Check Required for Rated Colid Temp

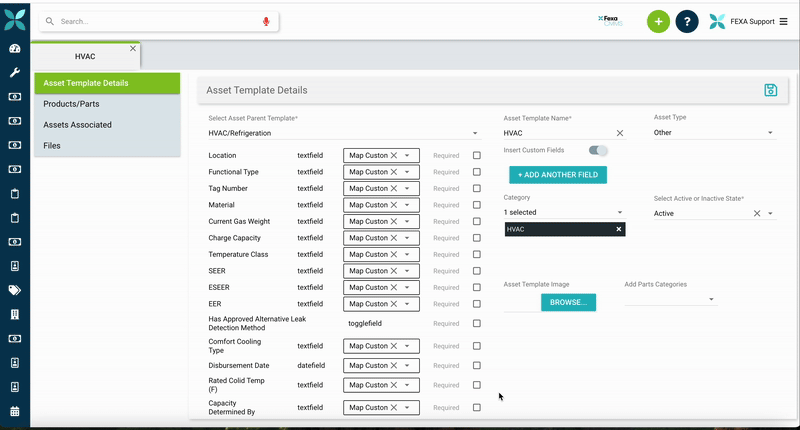coord(477,385)
